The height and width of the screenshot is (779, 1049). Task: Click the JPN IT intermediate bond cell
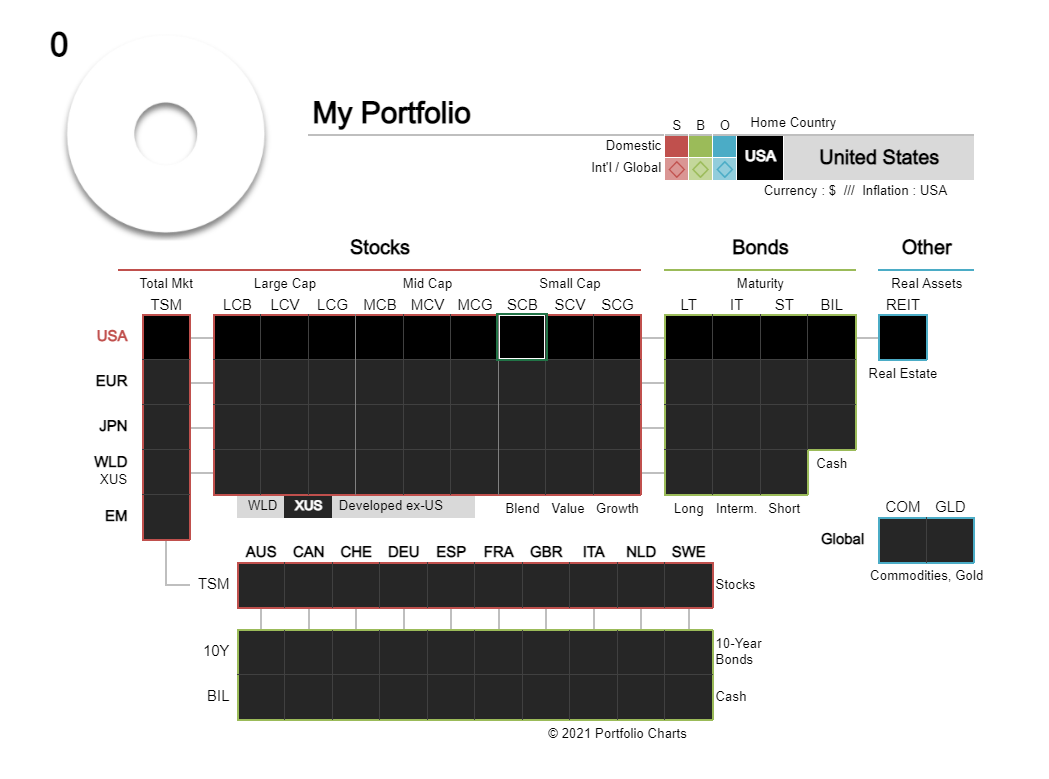coord(737,427)
